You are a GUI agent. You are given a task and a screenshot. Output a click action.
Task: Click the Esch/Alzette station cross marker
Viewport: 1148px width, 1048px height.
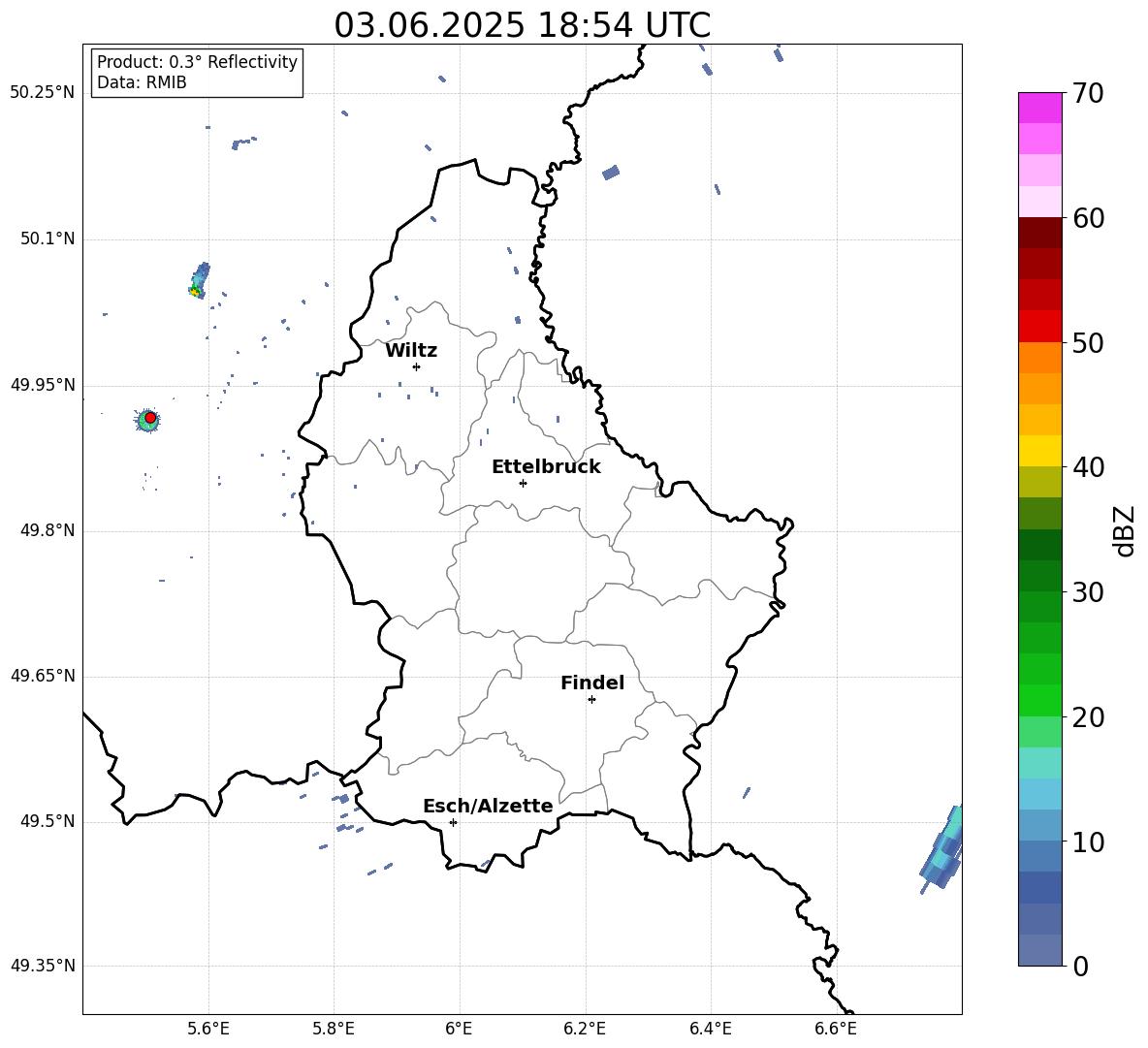click(453, 822)
